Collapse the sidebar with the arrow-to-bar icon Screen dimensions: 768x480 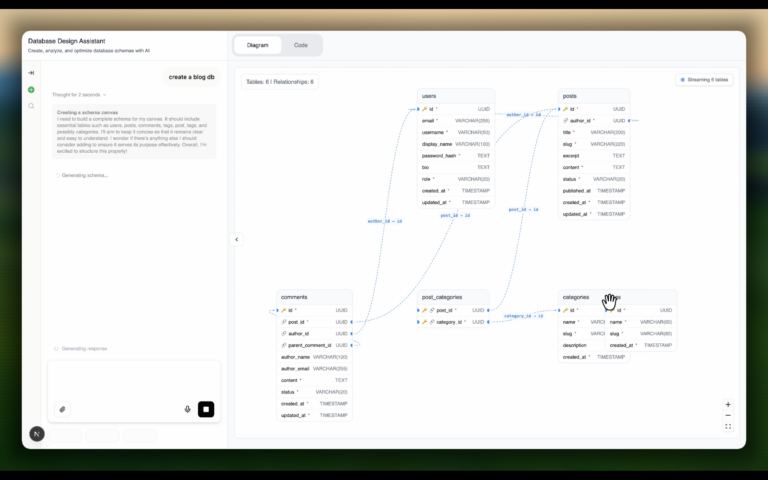coord(31,73)
